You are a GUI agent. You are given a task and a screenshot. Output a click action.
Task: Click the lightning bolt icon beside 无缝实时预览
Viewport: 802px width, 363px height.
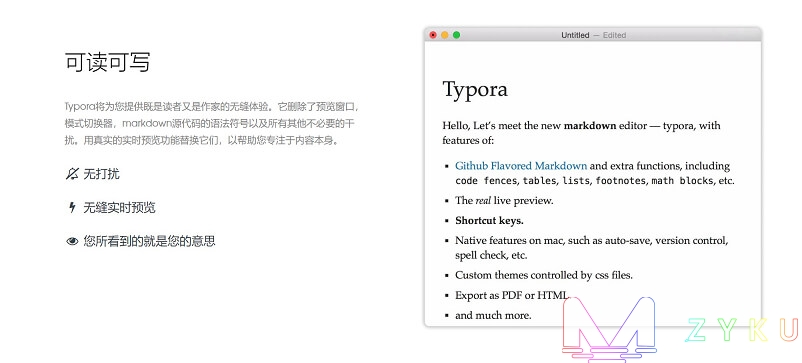point(72,208)
